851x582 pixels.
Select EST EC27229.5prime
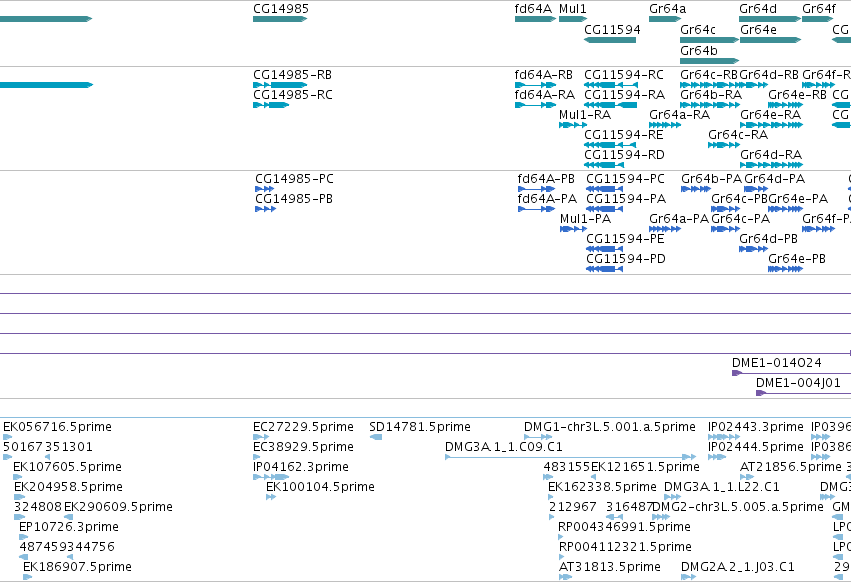[261, 437]
